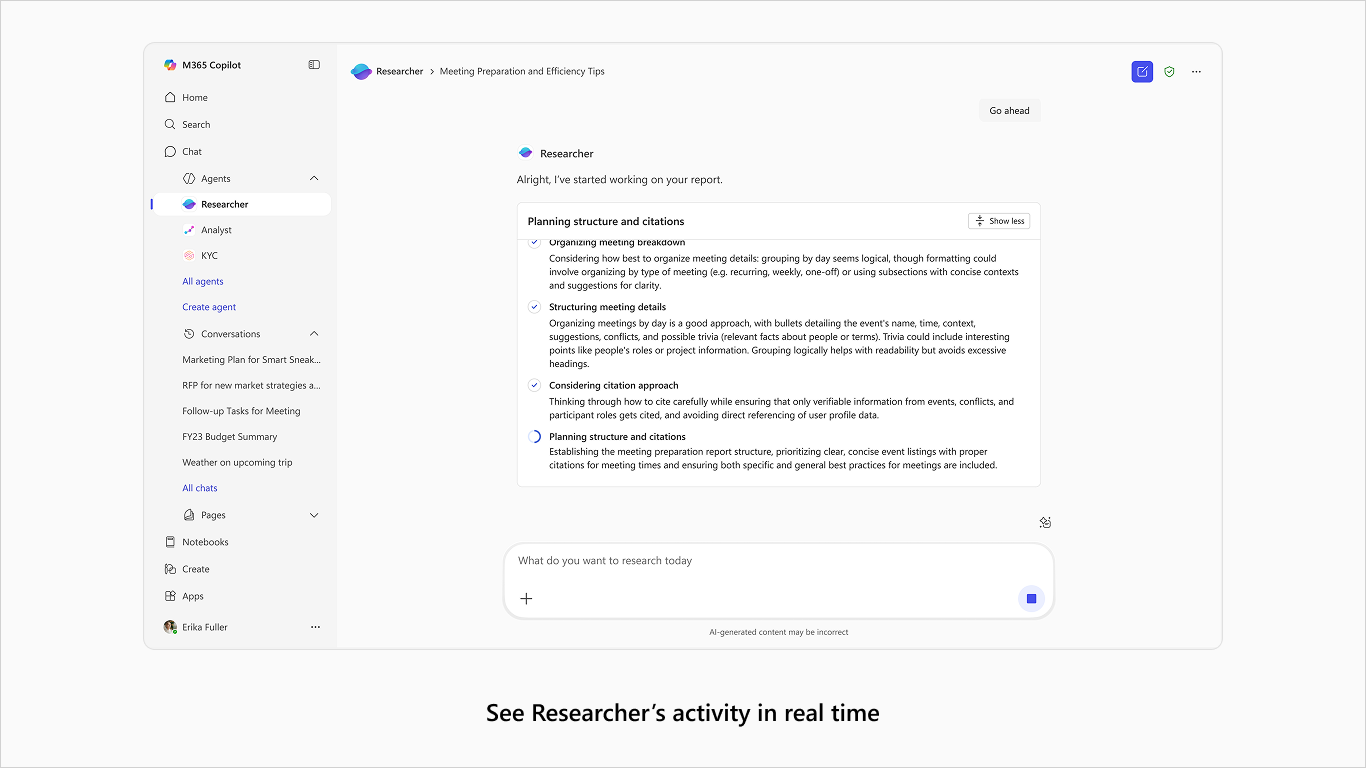Click the plus attach button
Viewport: 1366px width, 768px height.
click(x=526, y=599)
